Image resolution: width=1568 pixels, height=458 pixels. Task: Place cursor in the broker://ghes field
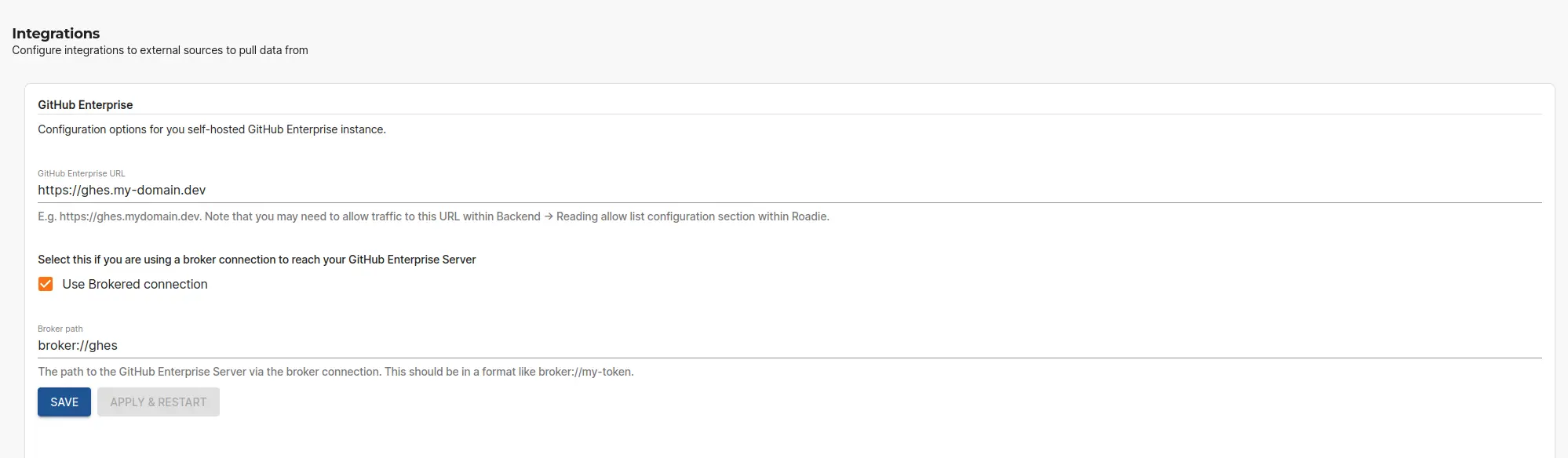click(78, 345)
